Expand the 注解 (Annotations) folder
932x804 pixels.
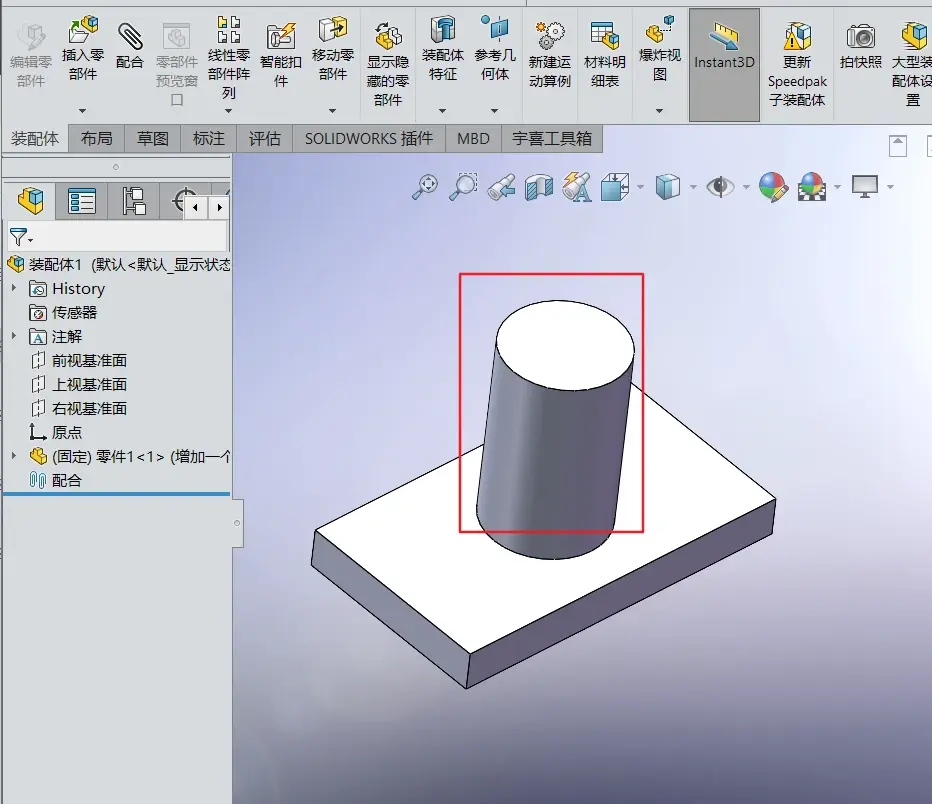click(14, 336)
